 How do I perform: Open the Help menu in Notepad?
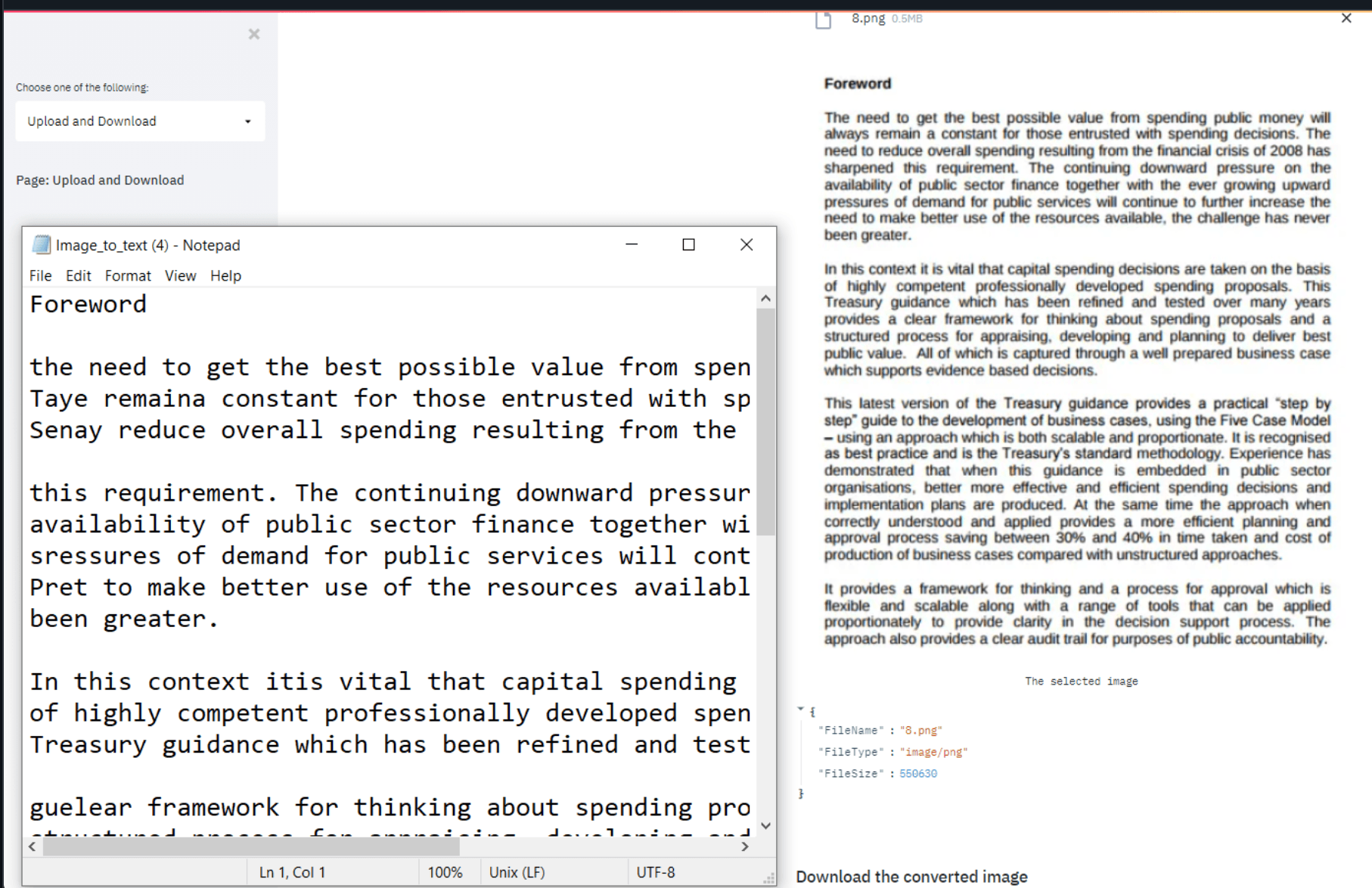tap(225, 275)
